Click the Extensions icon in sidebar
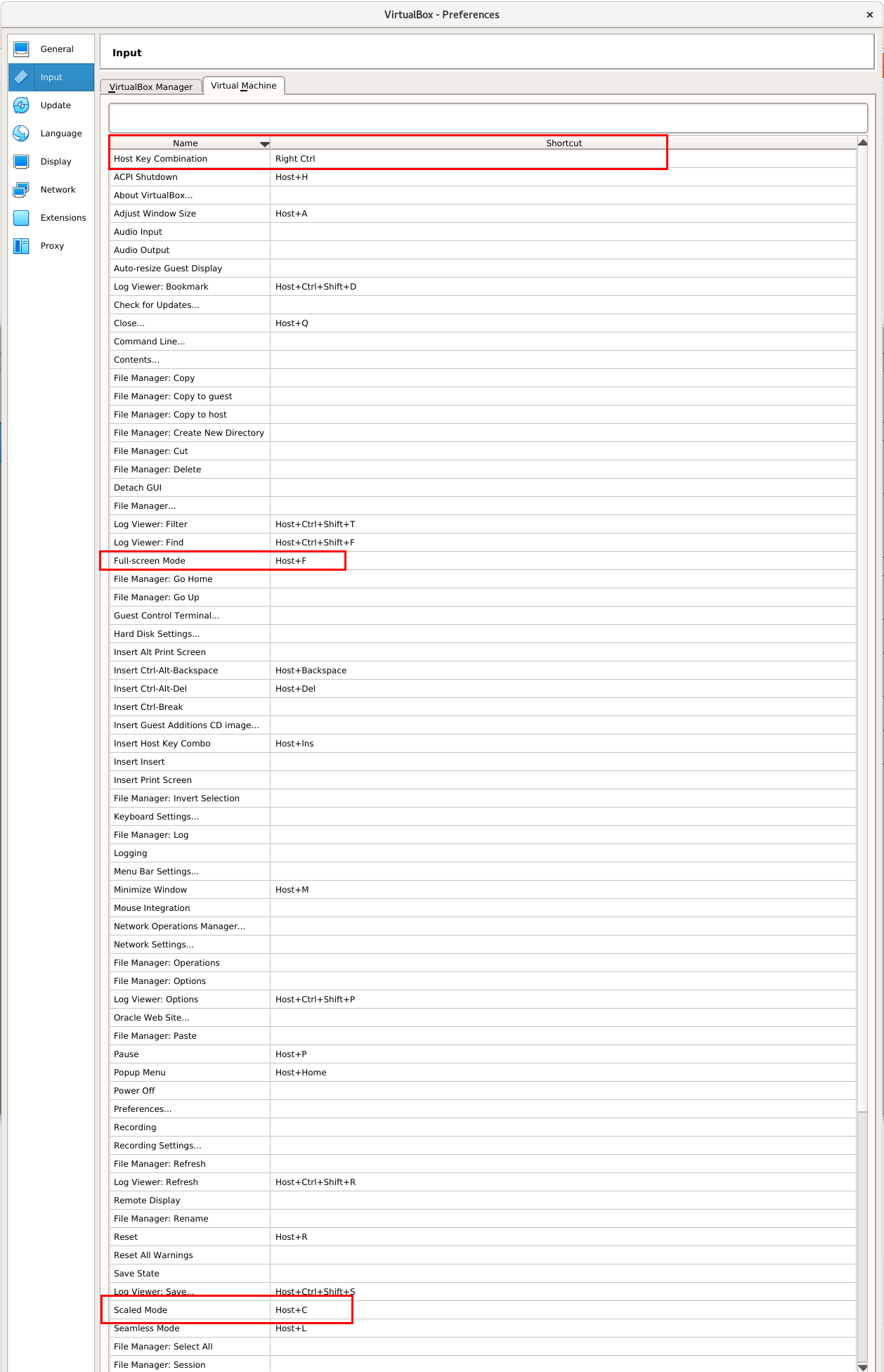884x1372 pixels. (21, 218)
